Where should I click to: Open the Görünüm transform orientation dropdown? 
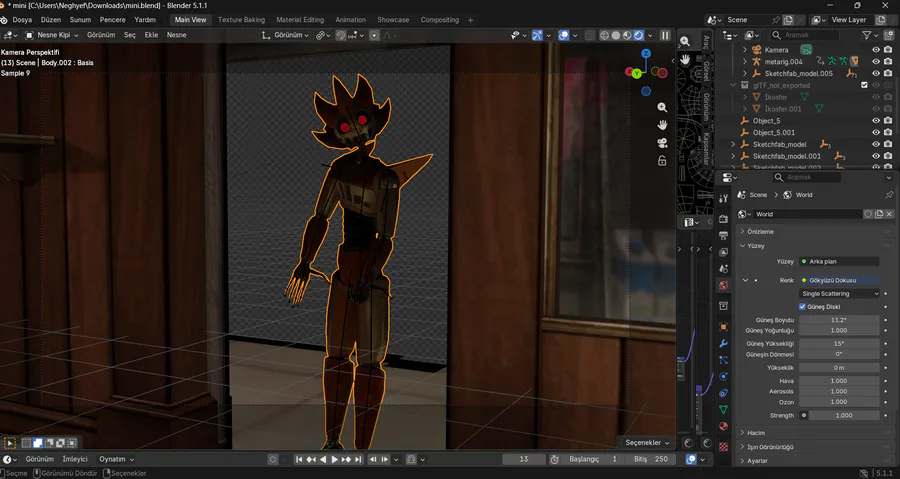coord(286,35)
